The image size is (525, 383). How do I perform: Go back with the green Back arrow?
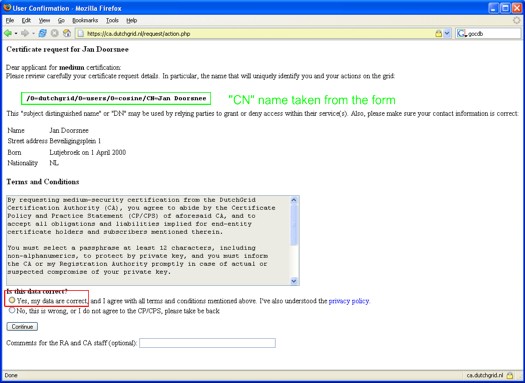pos(8,33)
